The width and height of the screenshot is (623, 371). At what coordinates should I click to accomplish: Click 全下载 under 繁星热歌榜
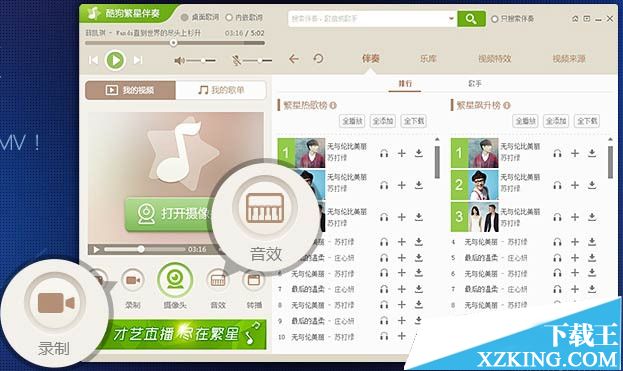[414, 121]
